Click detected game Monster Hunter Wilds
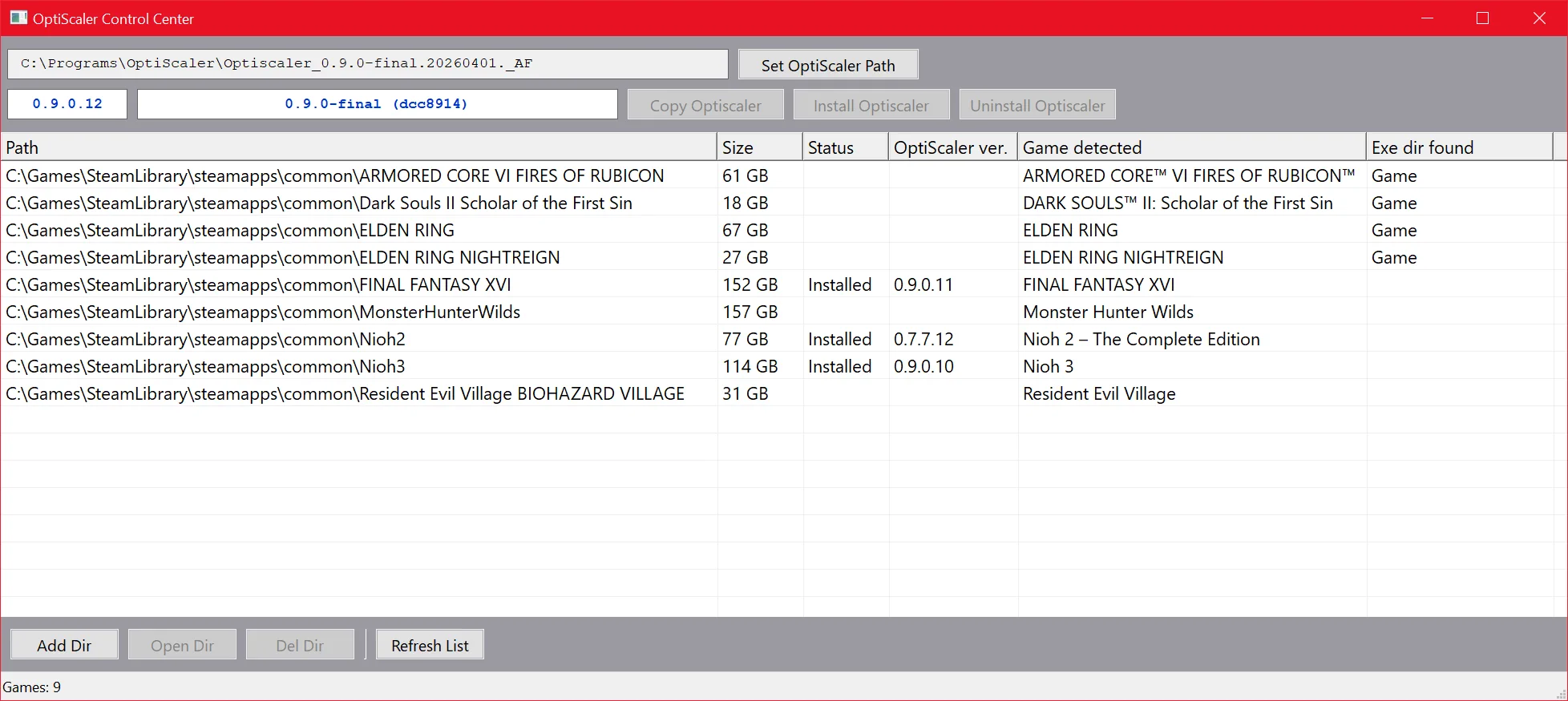This screenshot has width=1568, height=701. (1108, 312)
